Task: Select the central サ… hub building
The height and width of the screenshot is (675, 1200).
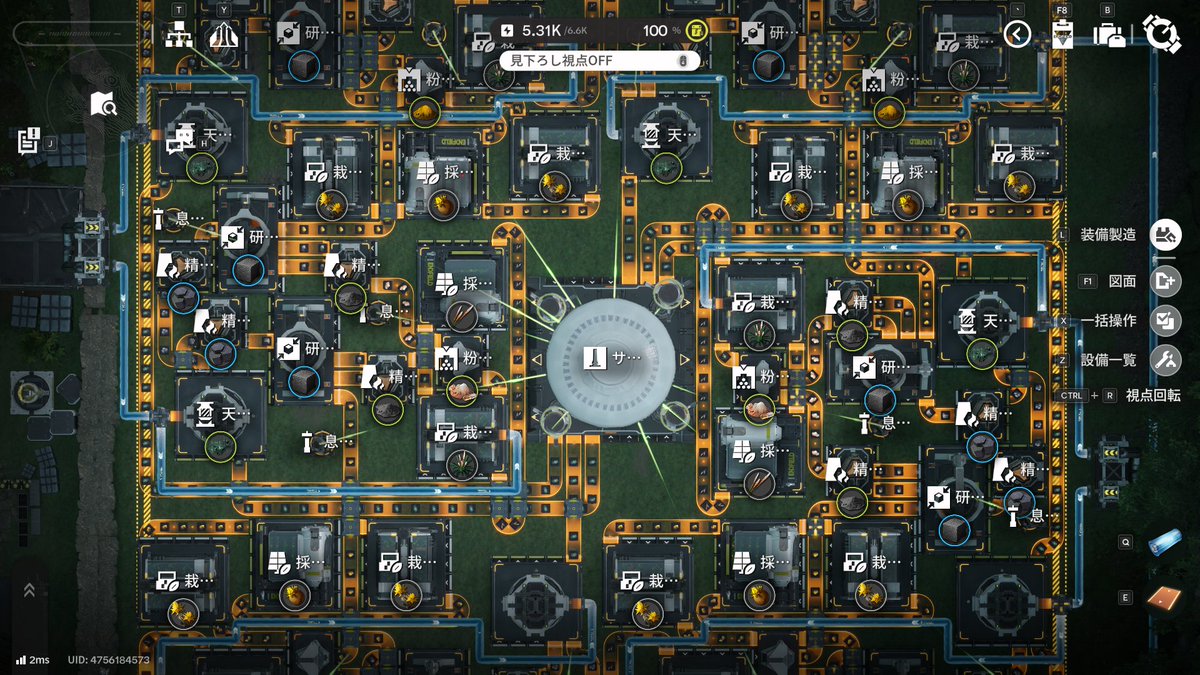Action: pyautogui.click(x=610, y=360)
